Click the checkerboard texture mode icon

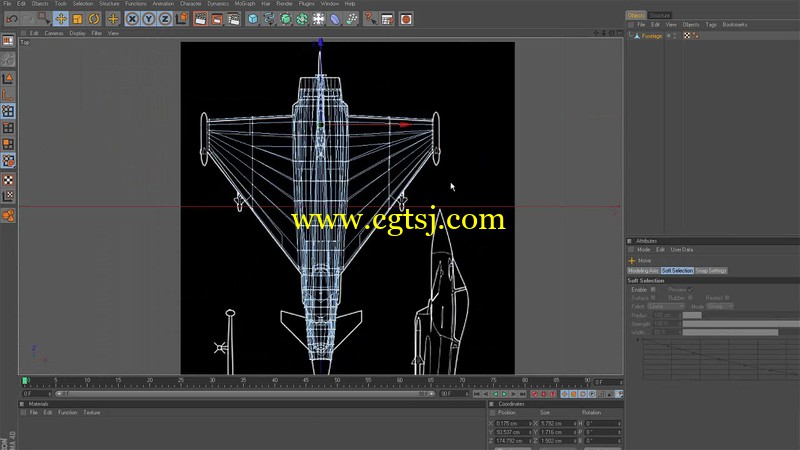[x=8, y=180]
